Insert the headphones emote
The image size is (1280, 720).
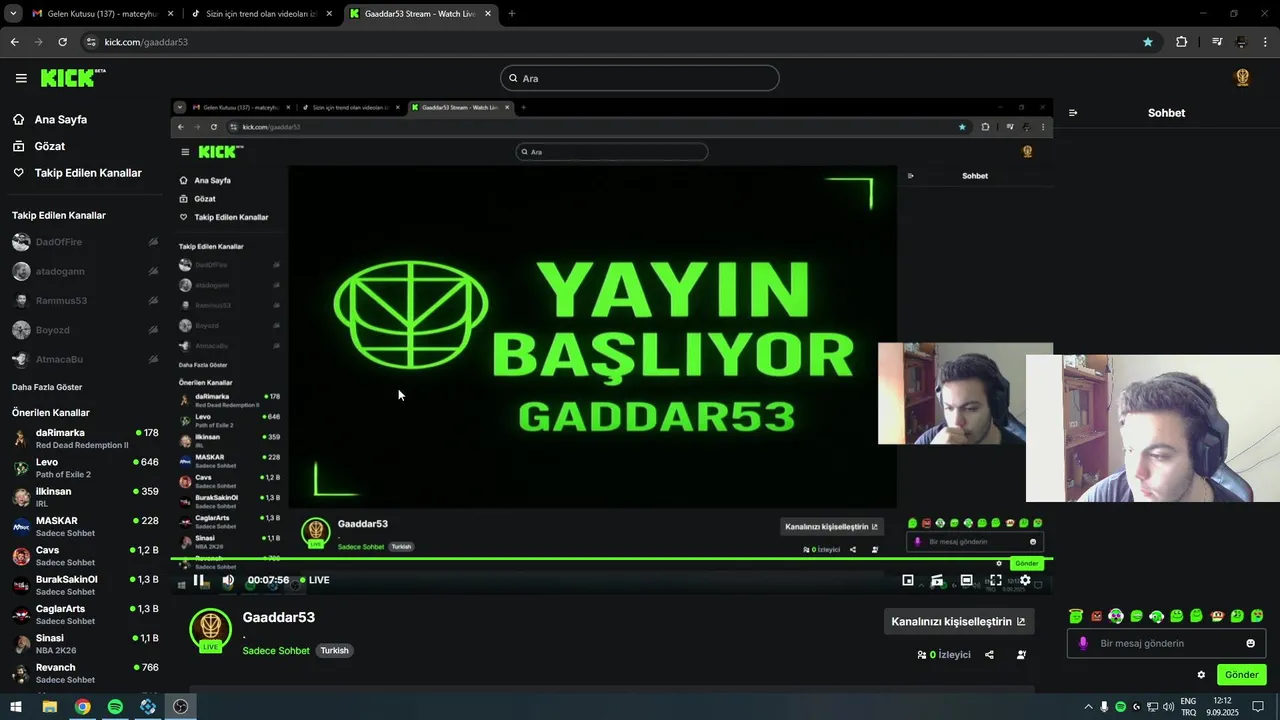[x=1156, y=616]
